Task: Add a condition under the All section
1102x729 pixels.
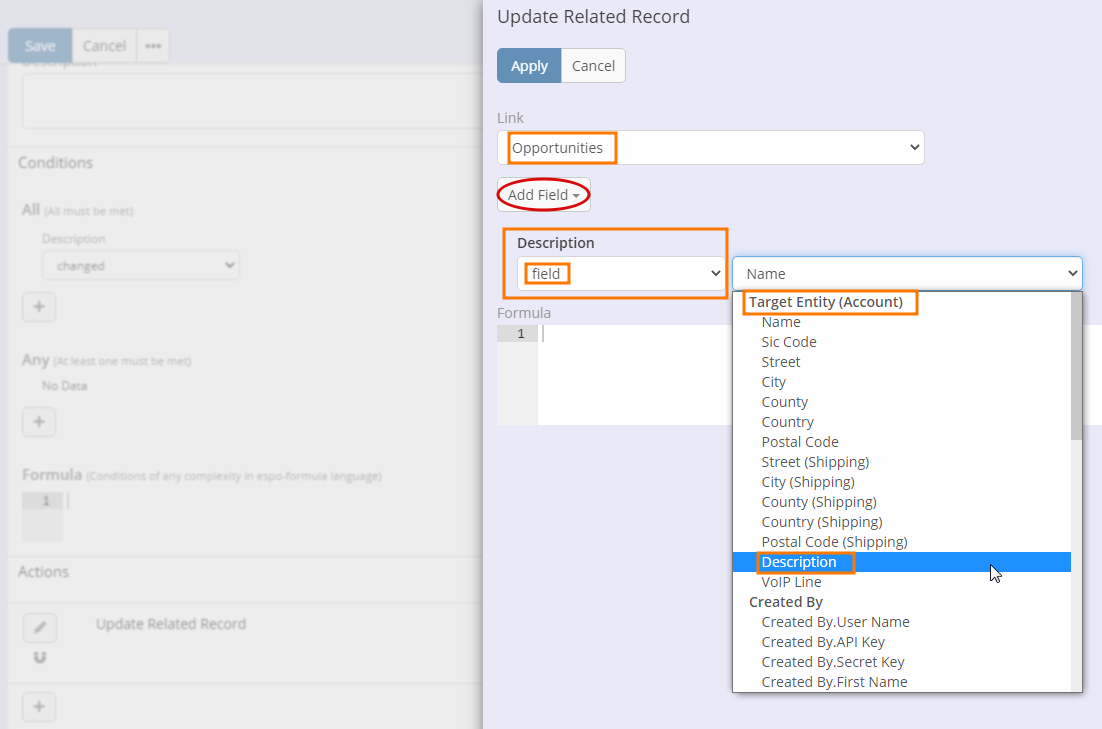Action: [39, 307]
